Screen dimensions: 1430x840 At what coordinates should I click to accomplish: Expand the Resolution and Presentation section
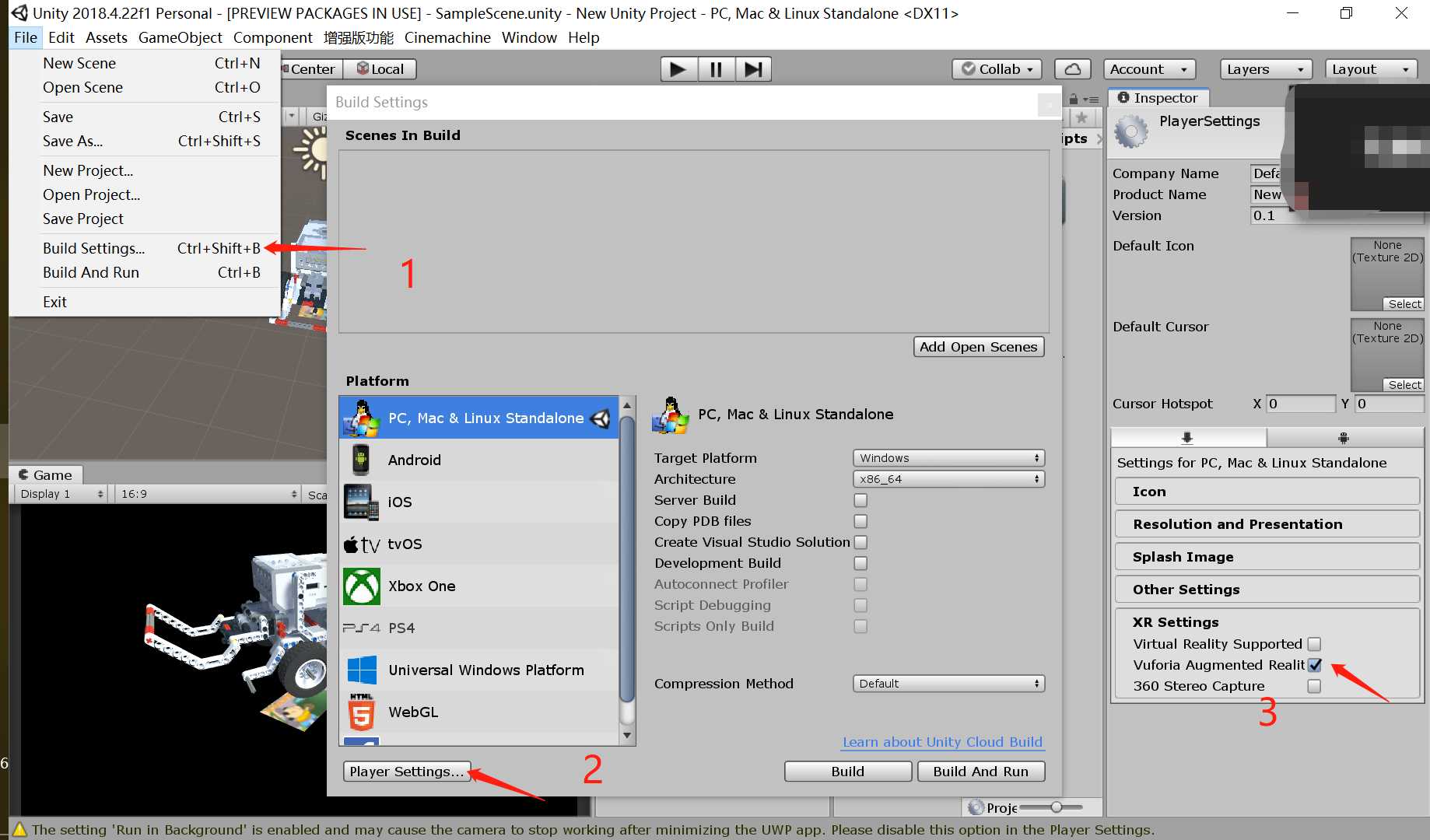click(x=1267, y=524)
